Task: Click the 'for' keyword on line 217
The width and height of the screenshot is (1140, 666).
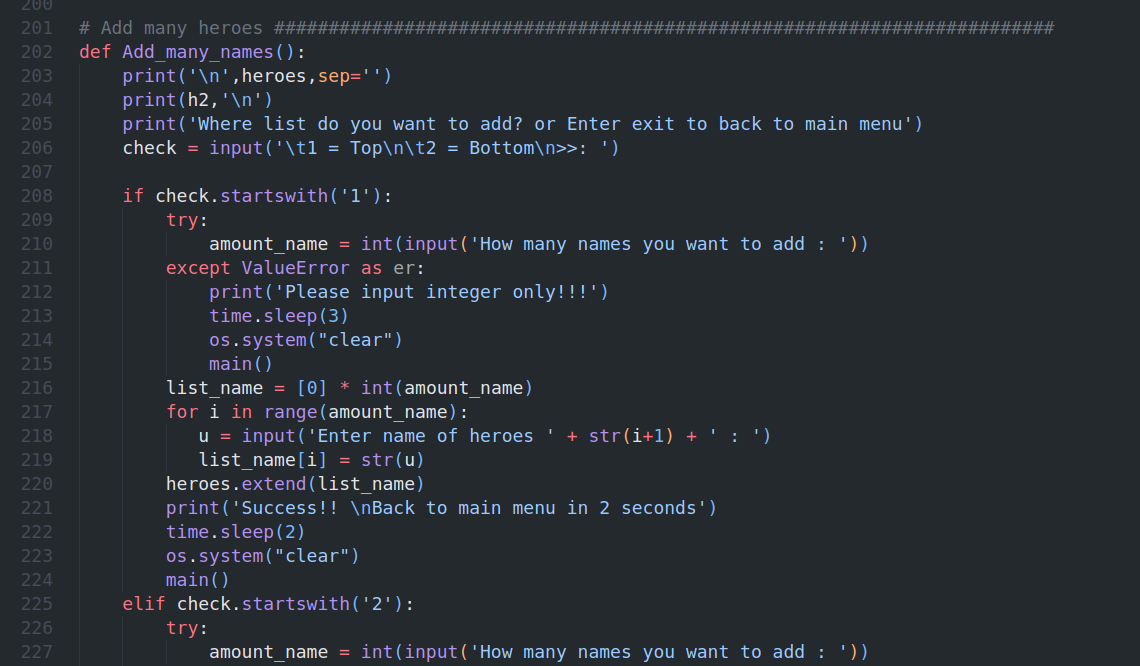Action: click(x=182, y=412)
